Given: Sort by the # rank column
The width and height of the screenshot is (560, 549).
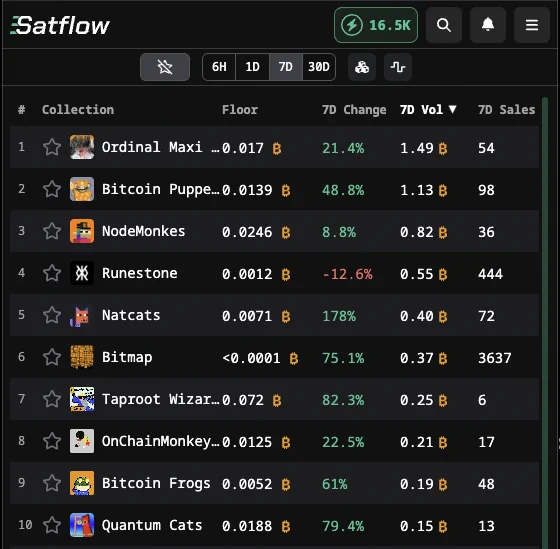Looking at the screenshot, I should pos(21,109).
